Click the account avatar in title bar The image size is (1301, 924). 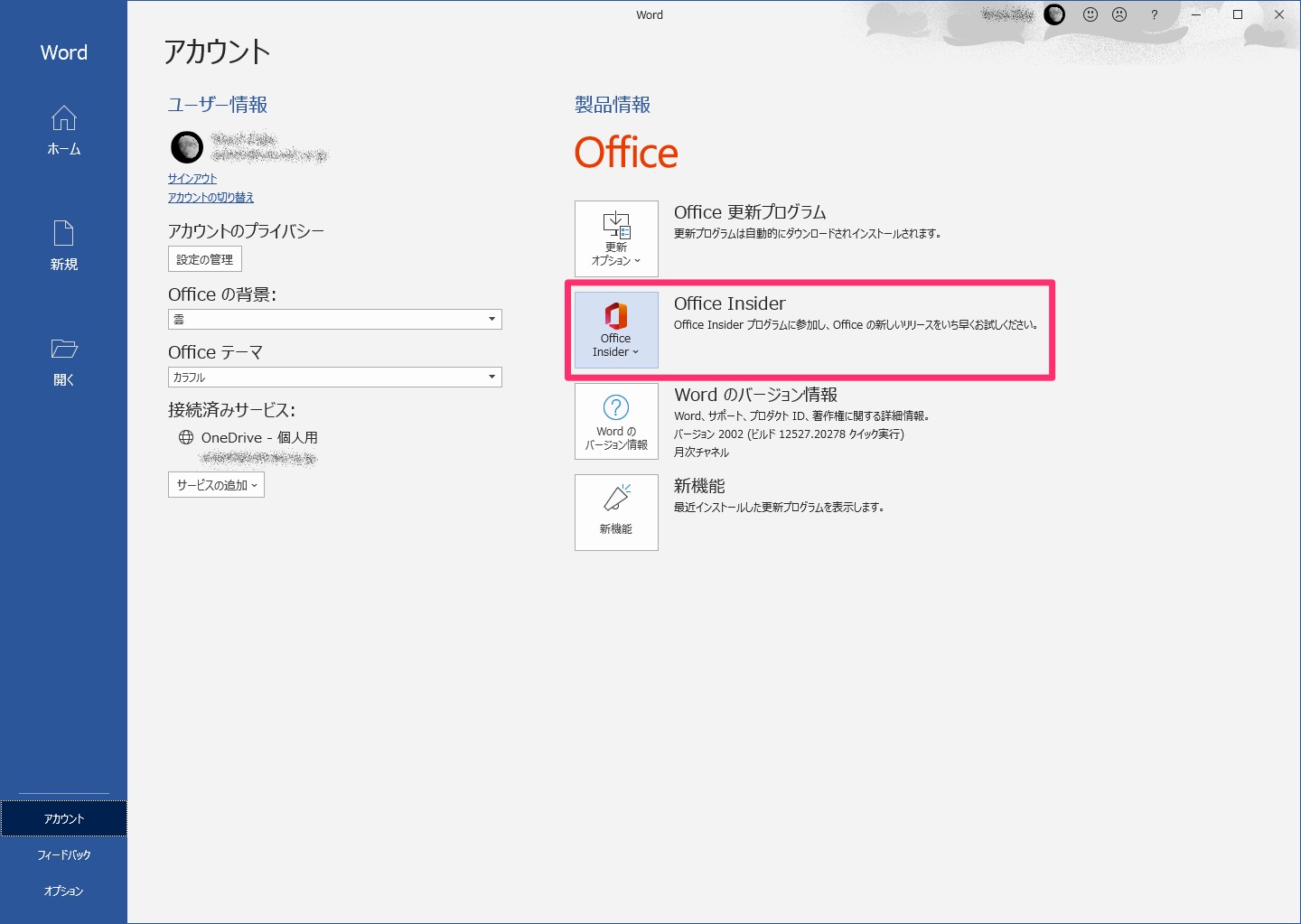1054,14
